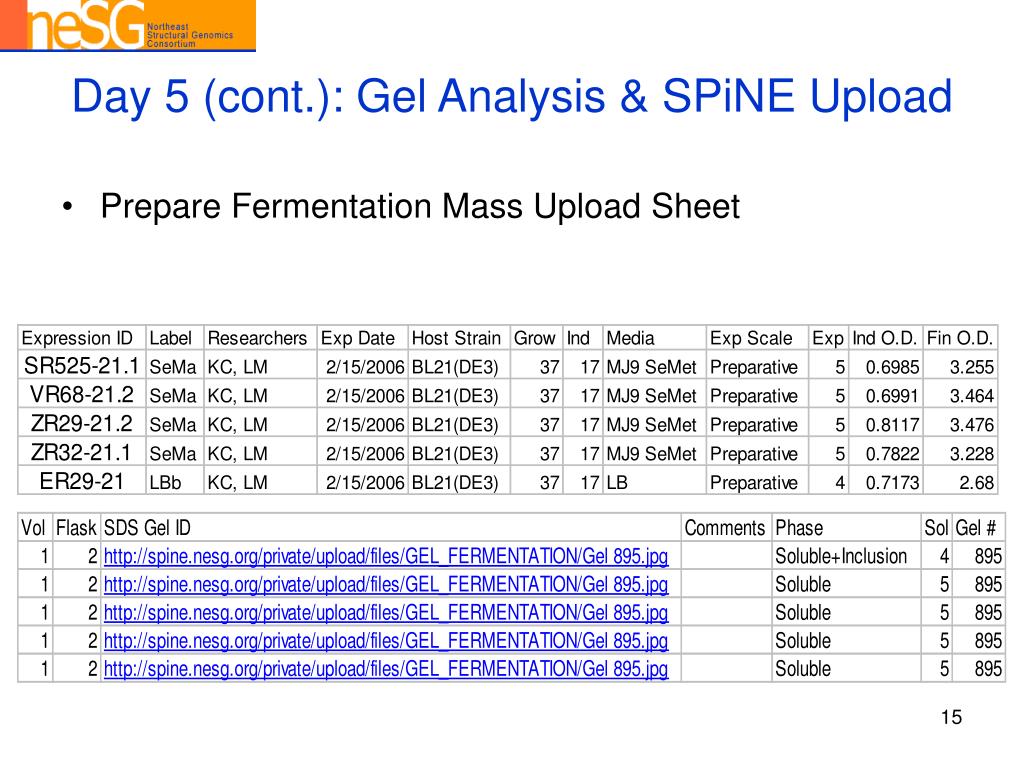This screenshot has width=1024, height=768.
Task: Click slide page number 15
Action: tap(952, 717)
